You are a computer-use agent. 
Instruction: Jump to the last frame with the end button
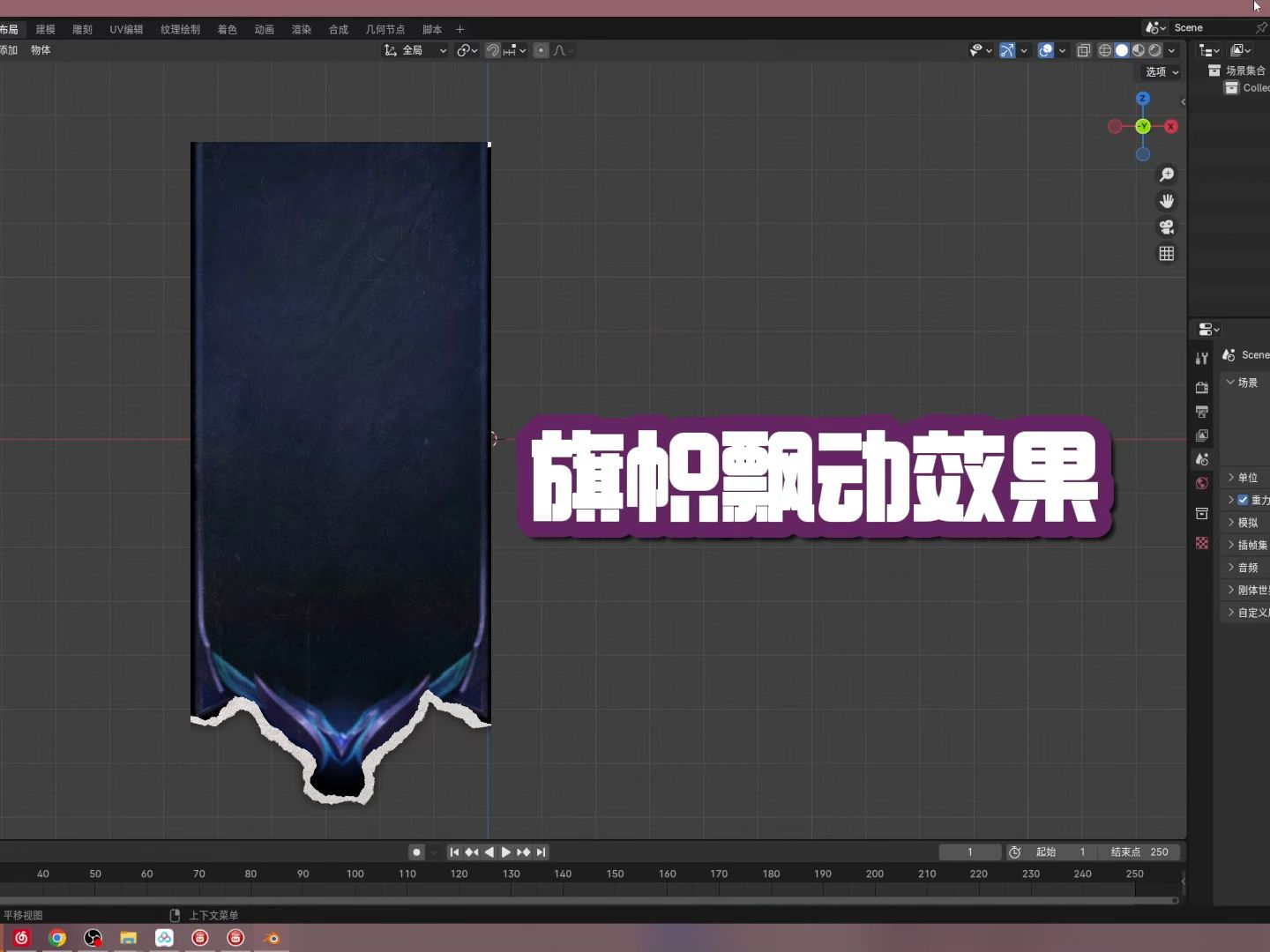541,852
